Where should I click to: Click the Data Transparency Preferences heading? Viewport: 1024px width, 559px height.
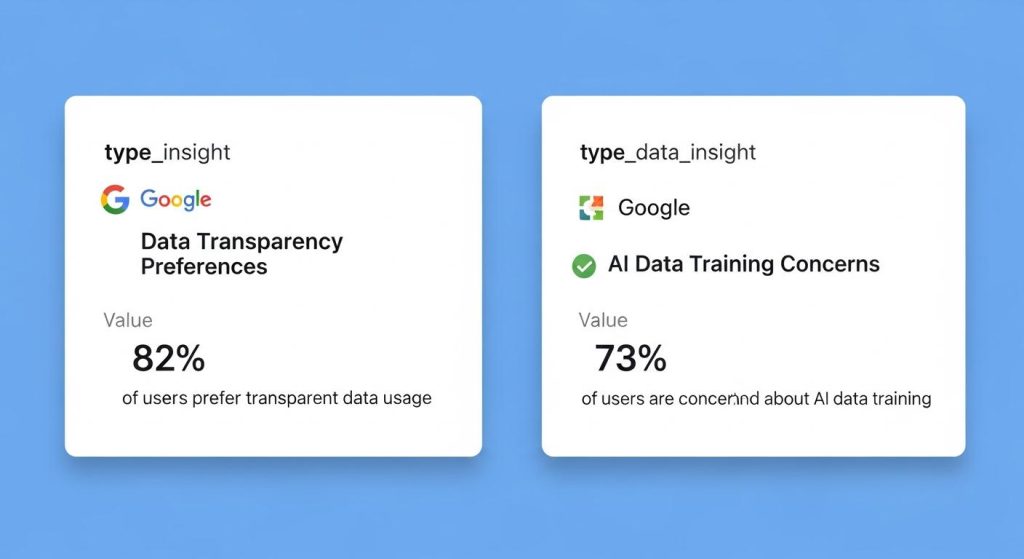[x=241, y=254]
